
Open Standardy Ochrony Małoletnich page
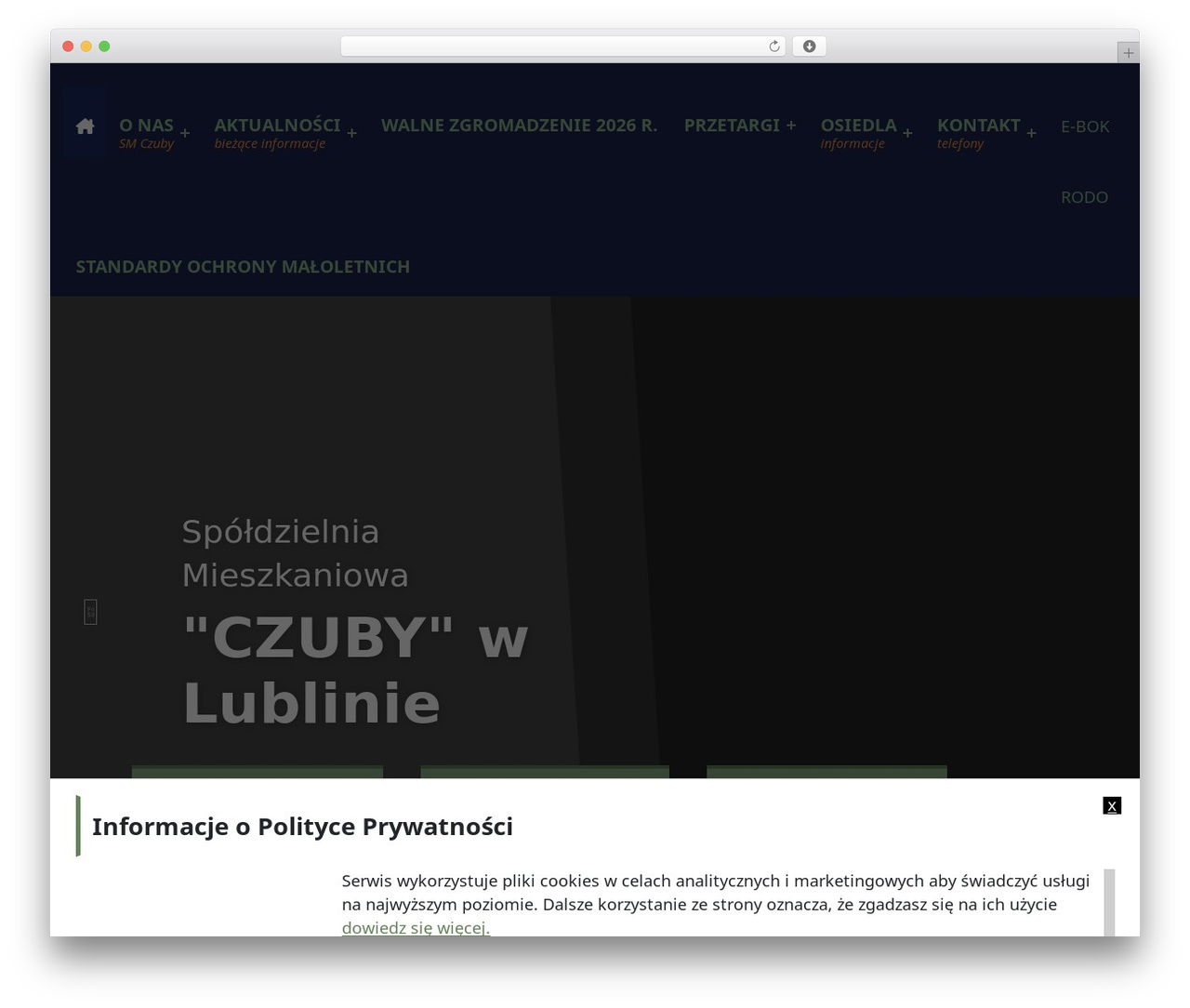[x=243, y=267]
